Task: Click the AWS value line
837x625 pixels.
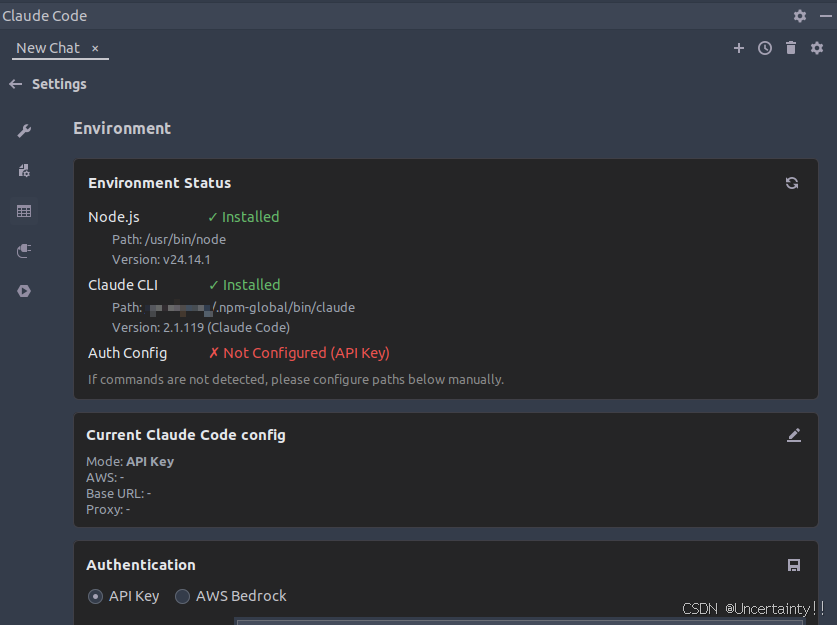Action: (x=105, y=477)
